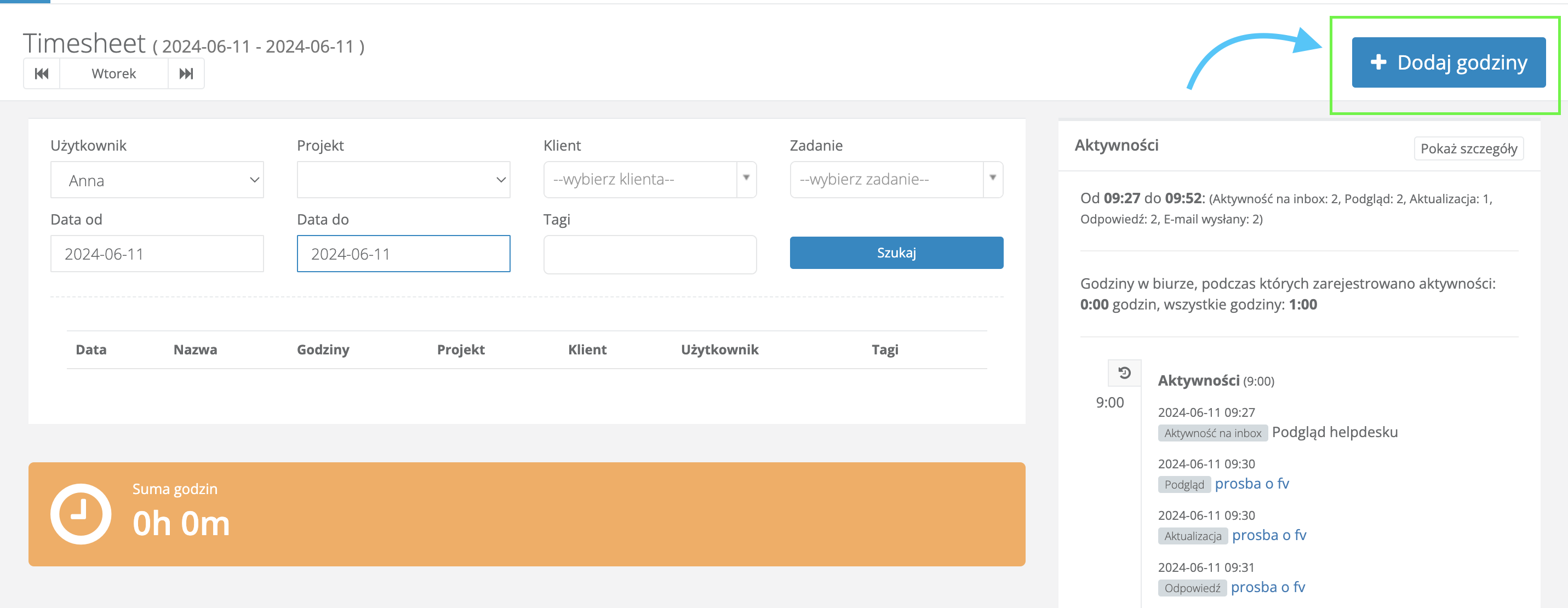This screenshot has width=1568, height=608.
Task: Open prosba o fv link beside Aktualizacja
Action: coord(1269,536)
